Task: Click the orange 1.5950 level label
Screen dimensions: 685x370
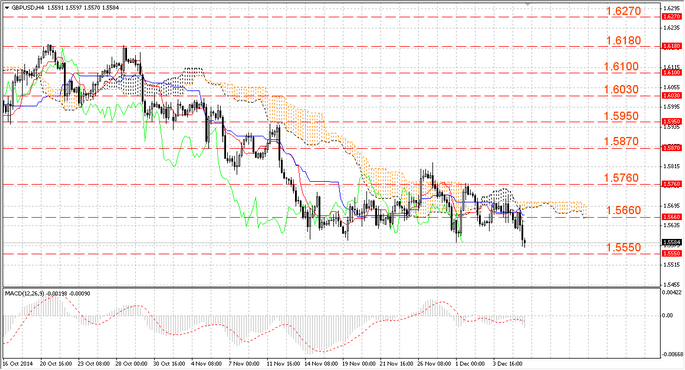Action: point(621,116)
